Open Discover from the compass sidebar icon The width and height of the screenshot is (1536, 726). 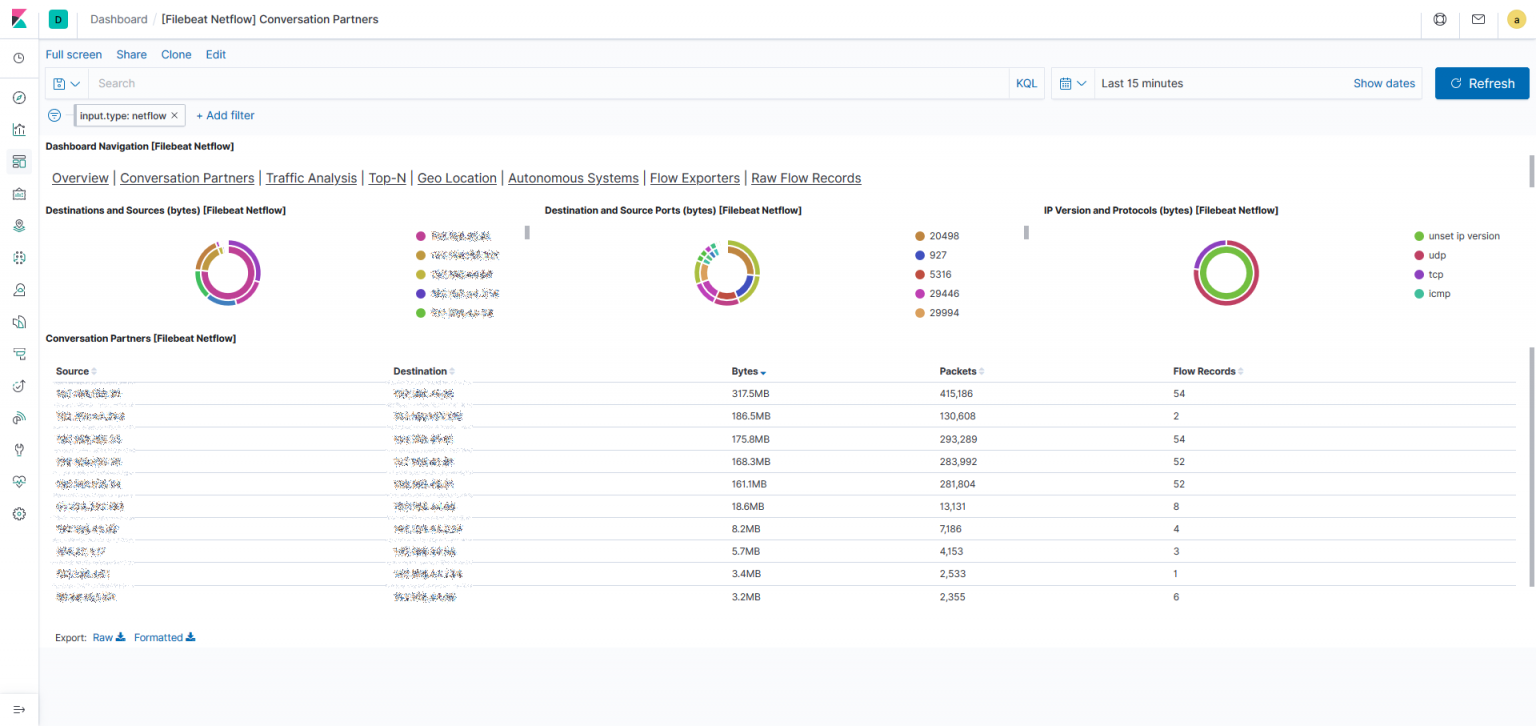click(18, 97)
